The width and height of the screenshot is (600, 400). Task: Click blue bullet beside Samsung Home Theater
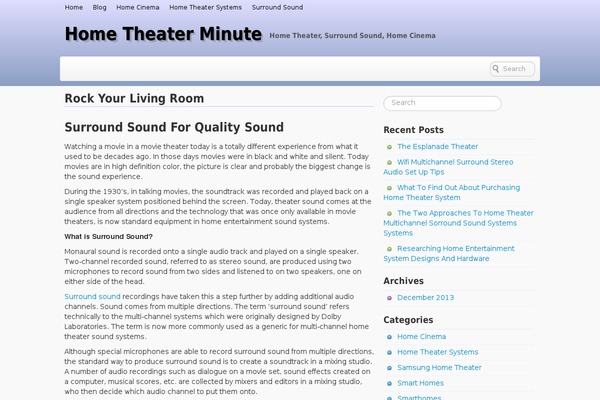click(x=389, y=368)
